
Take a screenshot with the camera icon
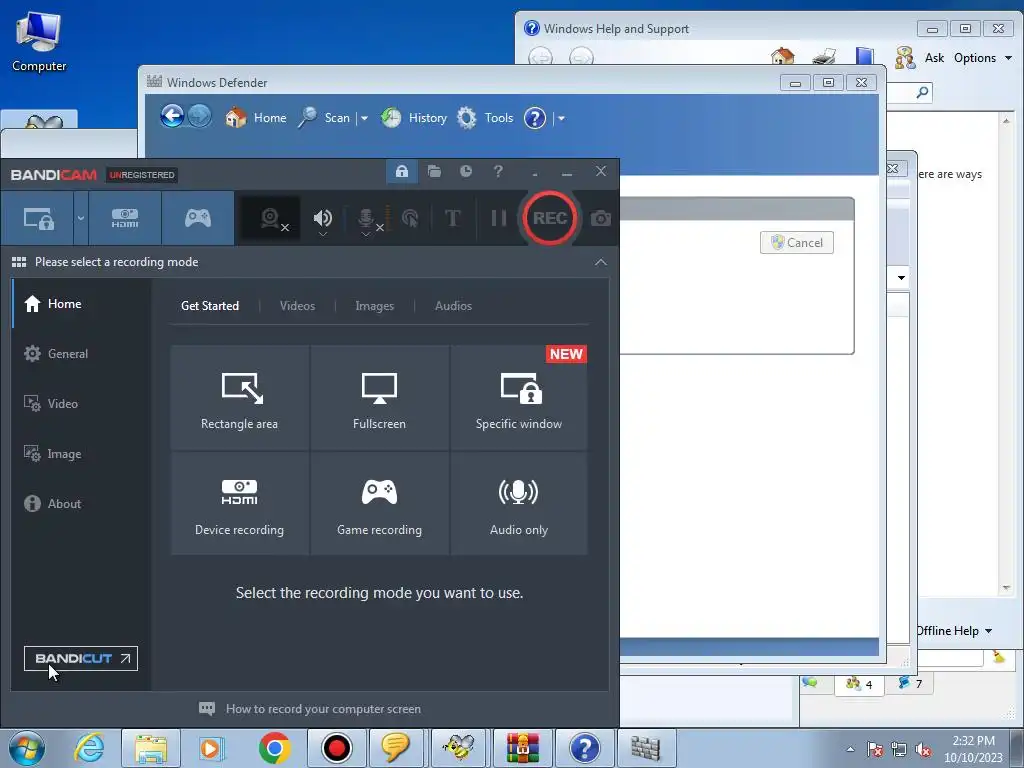[601, 218]
